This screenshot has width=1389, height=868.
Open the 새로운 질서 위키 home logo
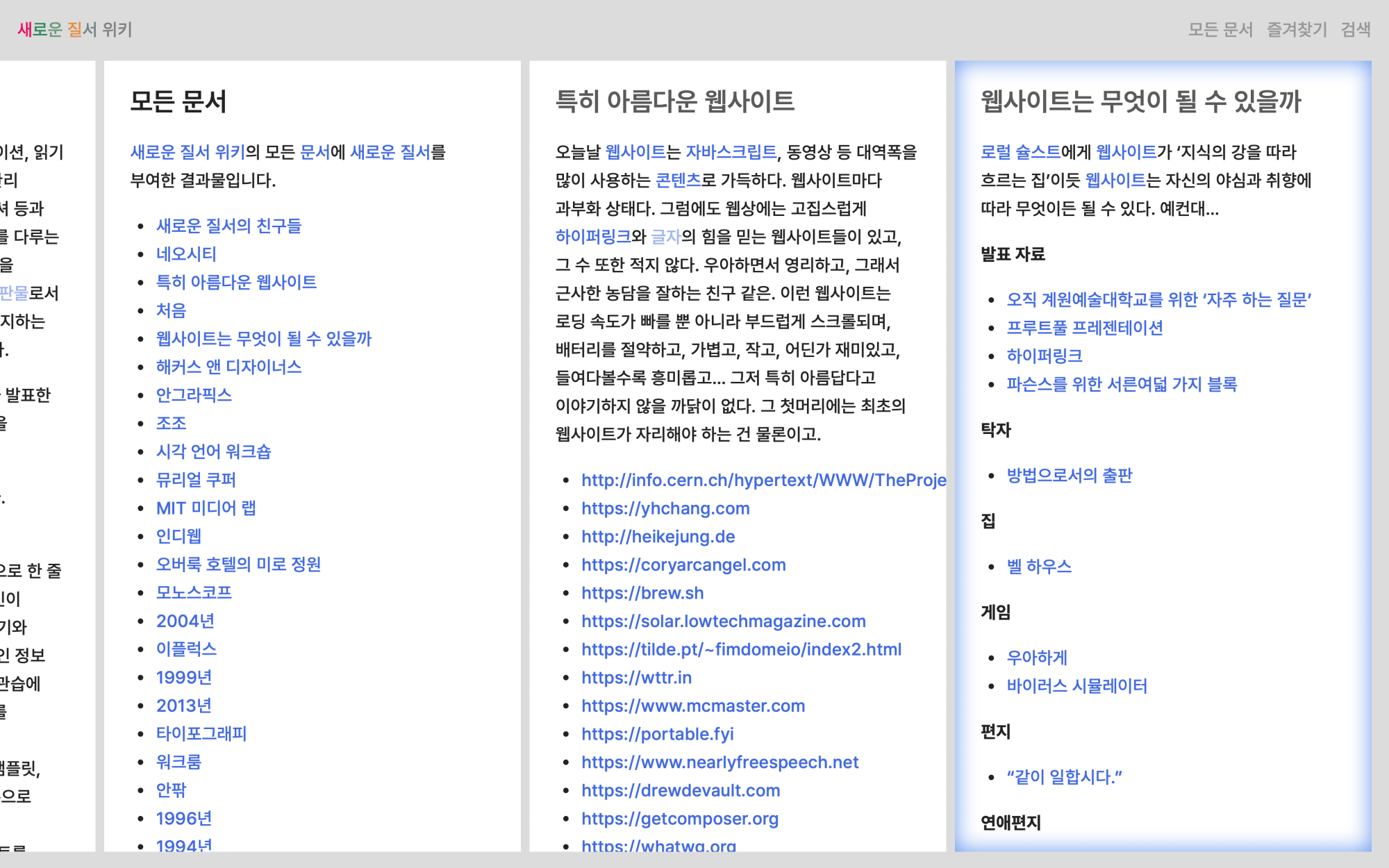coord(74,29)
